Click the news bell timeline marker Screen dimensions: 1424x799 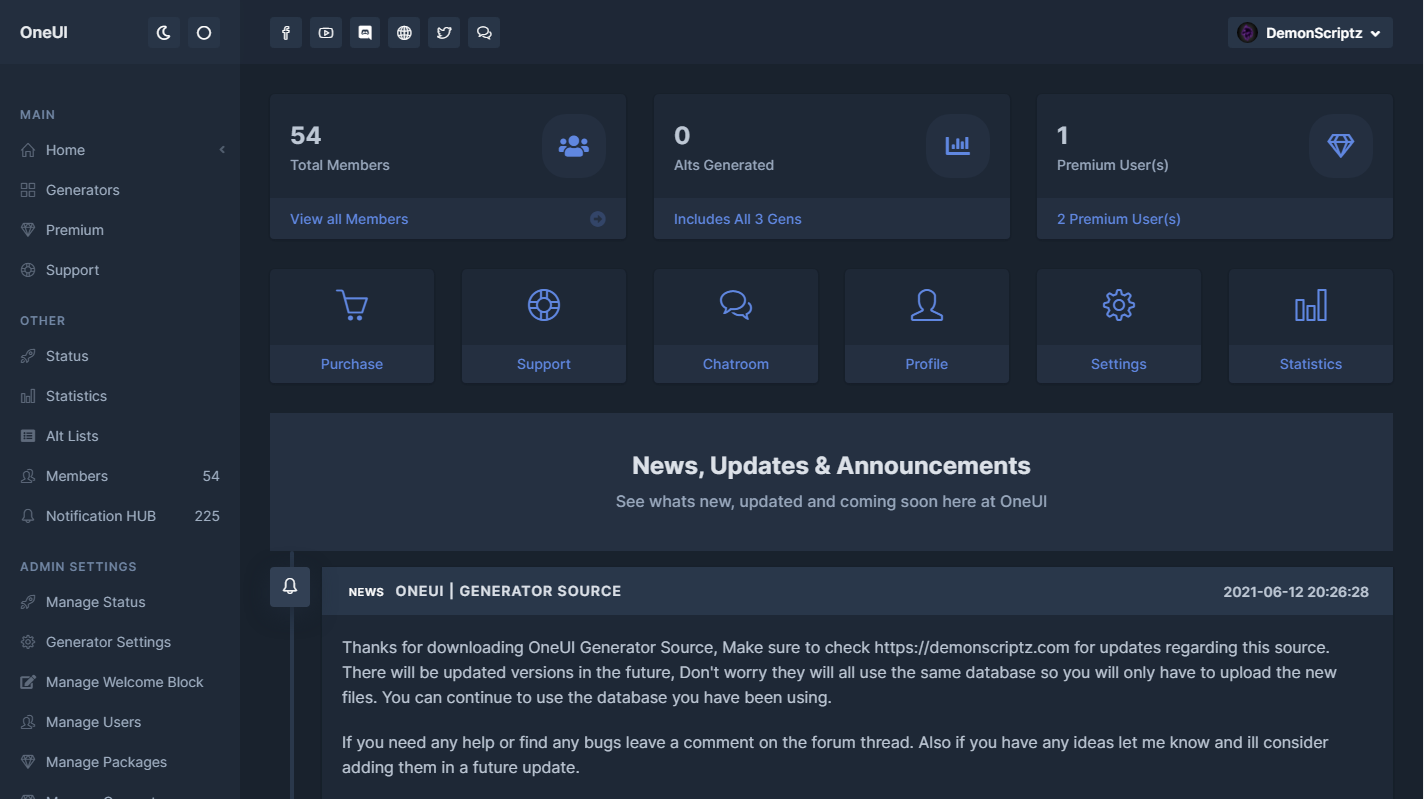(x=290, y=587)
